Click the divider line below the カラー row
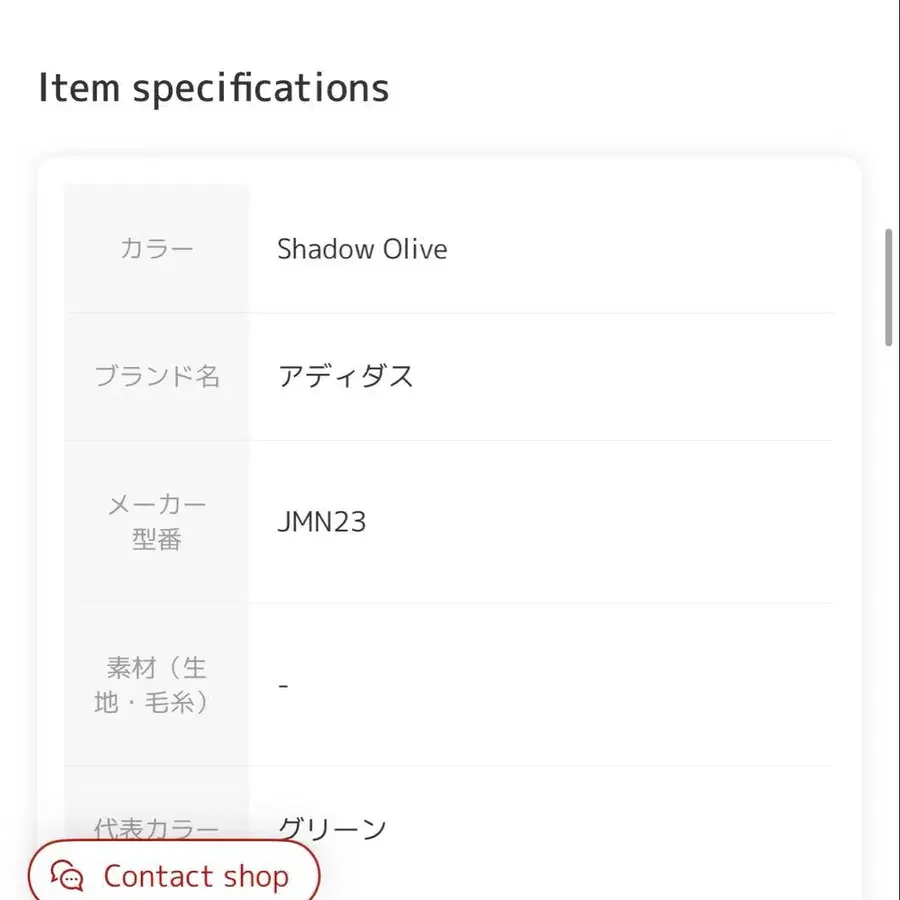This screenshot has height=900, width=900. [x=540, y=313]
